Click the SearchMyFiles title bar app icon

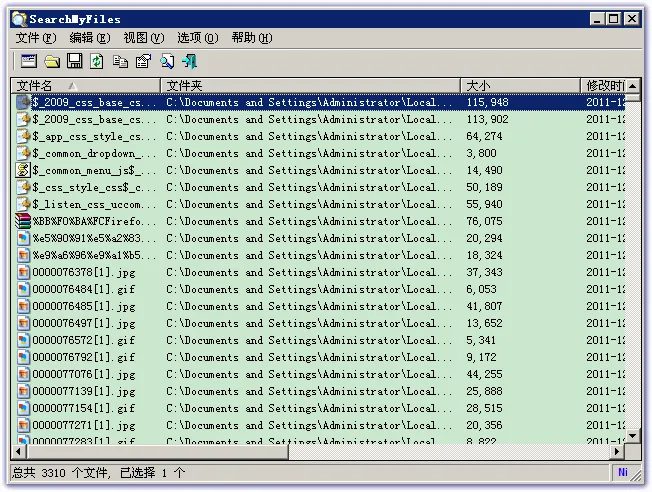(x=19, y=19)
